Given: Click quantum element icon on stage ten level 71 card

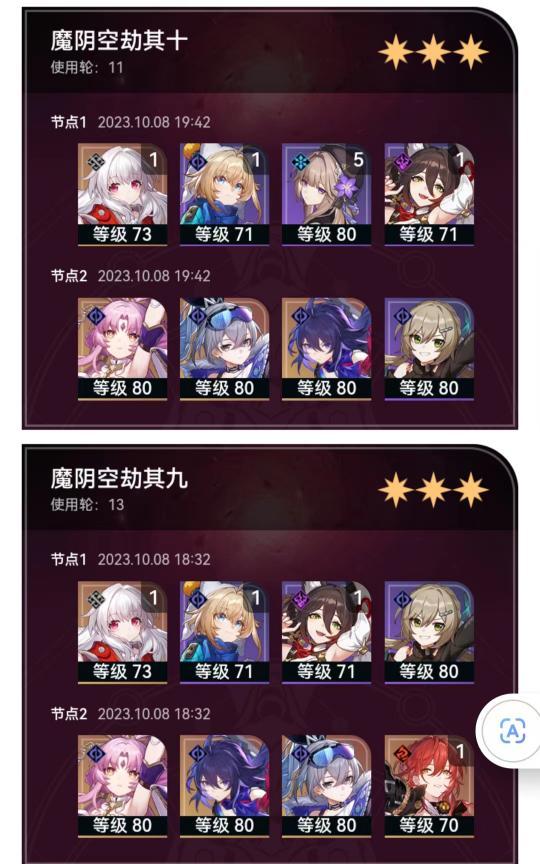Looking at the screenshot, I should click(x=403, y=162).
